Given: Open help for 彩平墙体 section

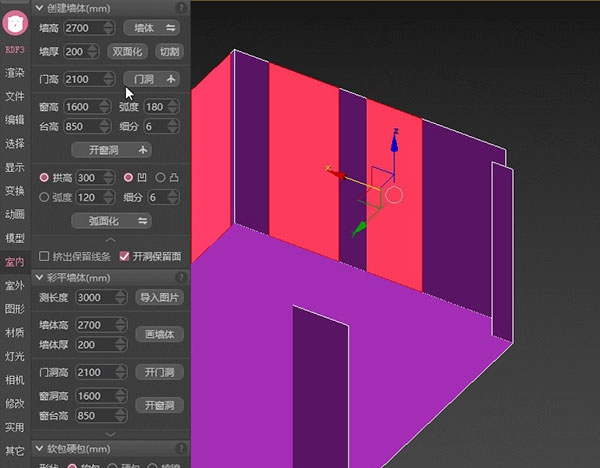Looking at the screenshot, I should tap(180, 277).
